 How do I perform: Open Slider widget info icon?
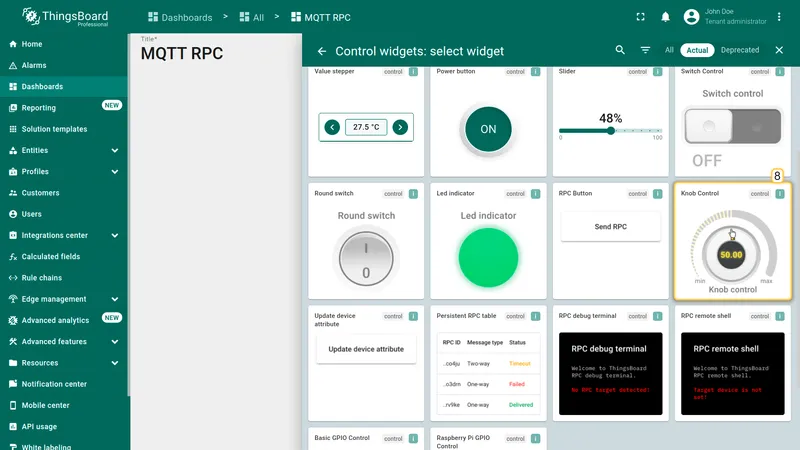657,72
